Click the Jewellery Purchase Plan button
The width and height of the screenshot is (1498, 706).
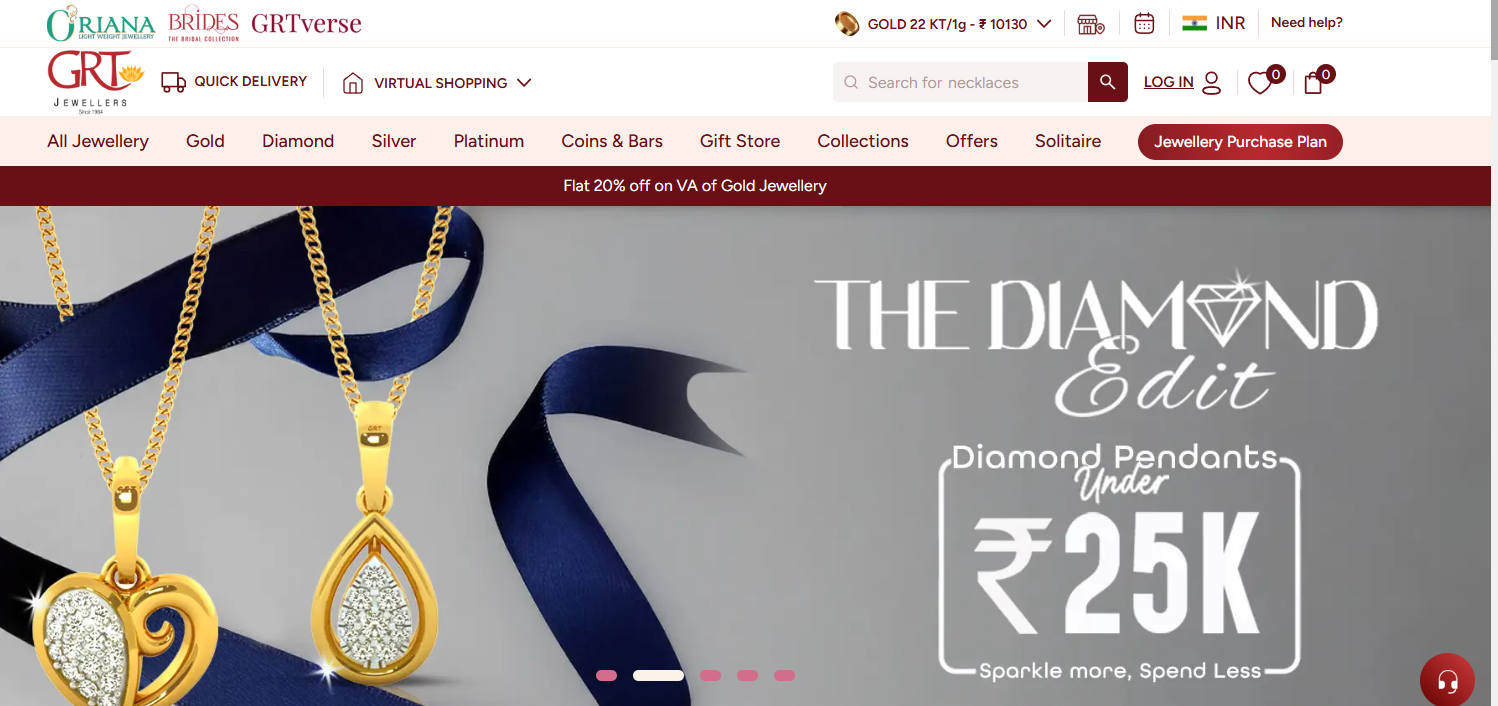click(1240, 142)
